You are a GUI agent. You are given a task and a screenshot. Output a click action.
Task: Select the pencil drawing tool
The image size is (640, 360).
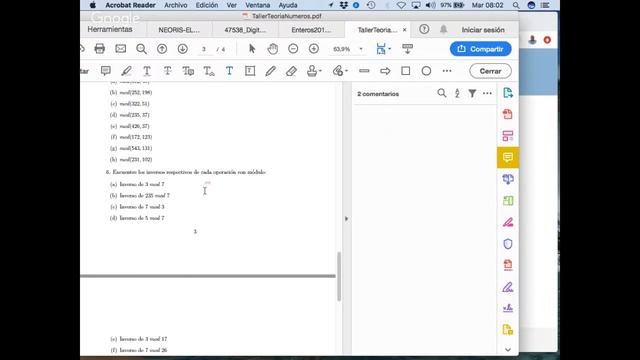click(270, 71)
